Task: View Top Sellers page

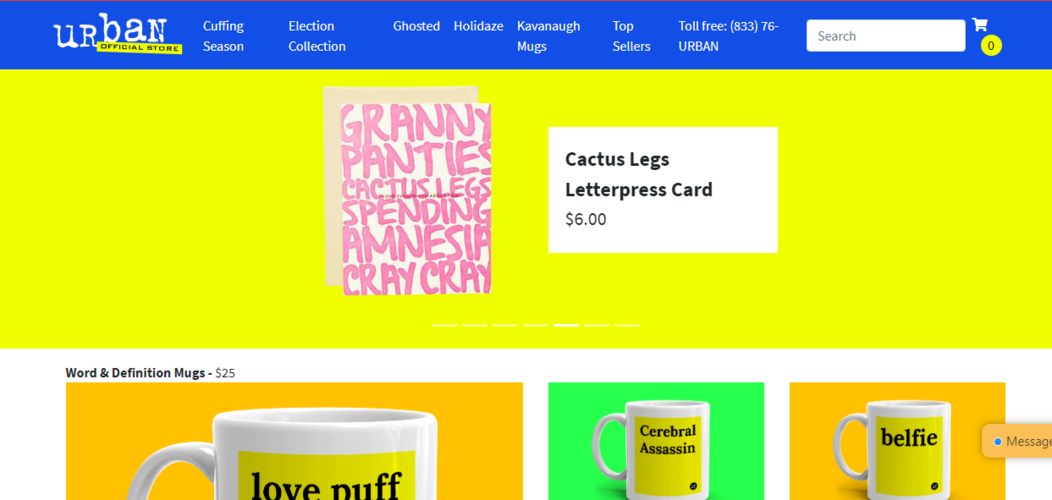Action: 631,36
